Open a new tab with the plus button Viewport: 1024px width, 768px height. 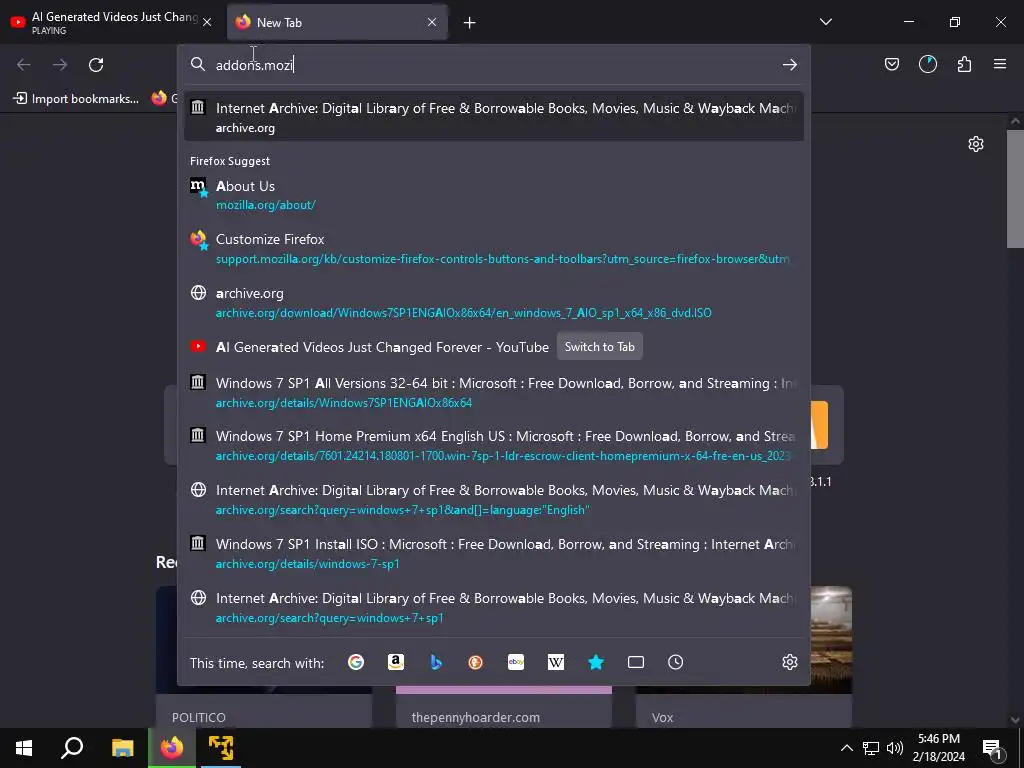coord(470,23)
